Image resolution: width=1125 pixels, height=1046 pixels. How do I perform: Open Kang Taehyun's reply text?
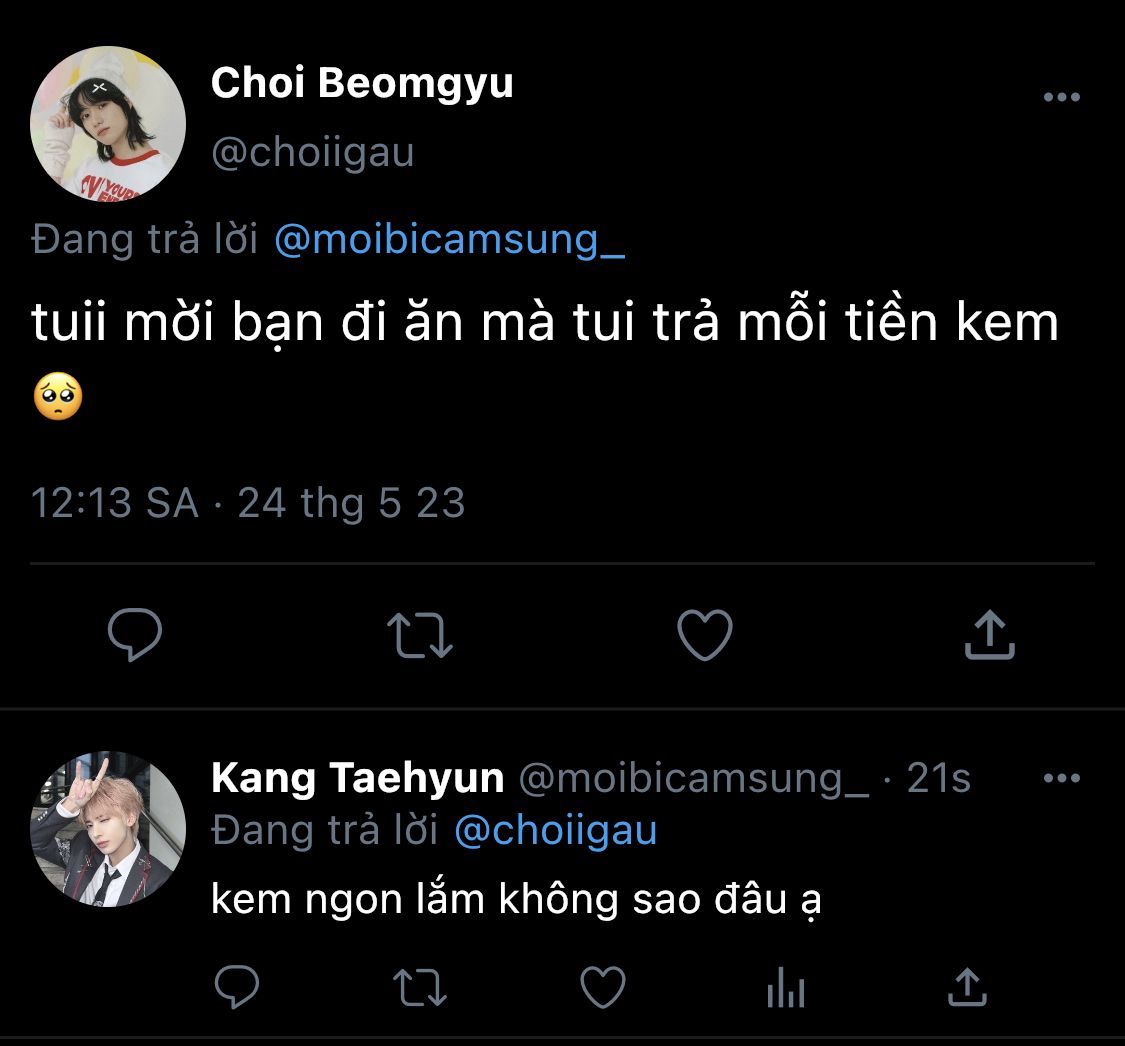pos(516,900)
